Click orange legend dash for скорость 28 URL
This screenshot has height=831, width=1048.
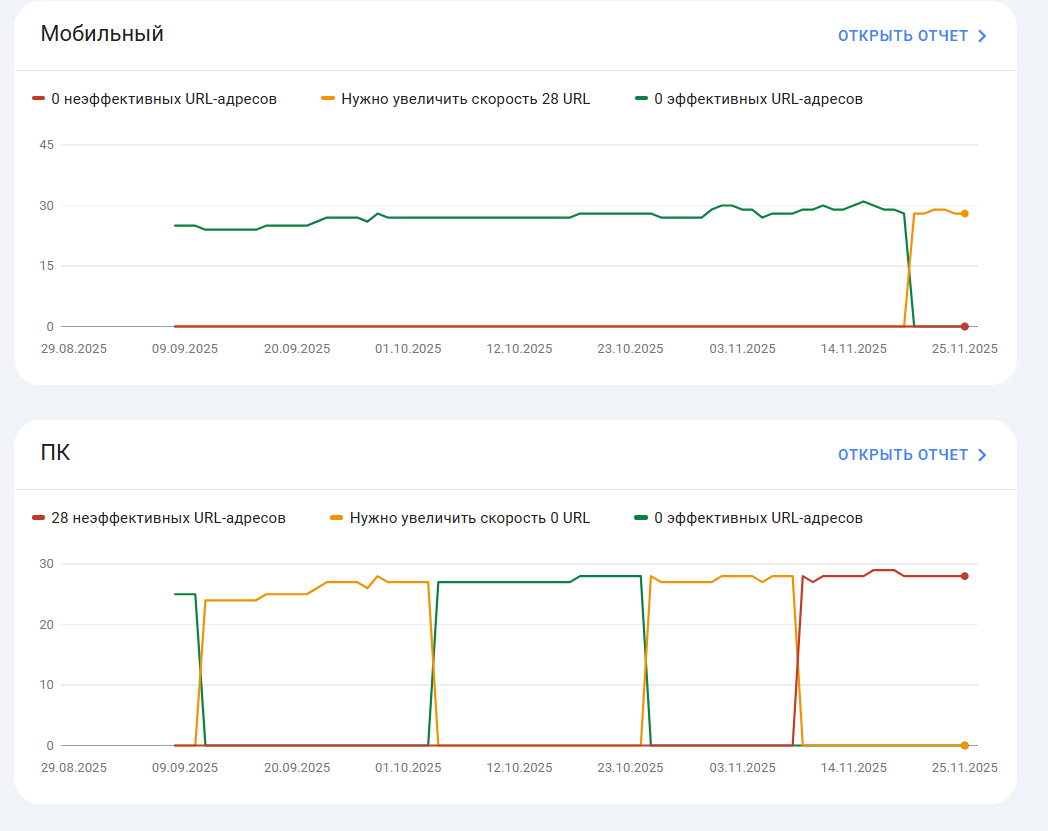coord(328,99)
